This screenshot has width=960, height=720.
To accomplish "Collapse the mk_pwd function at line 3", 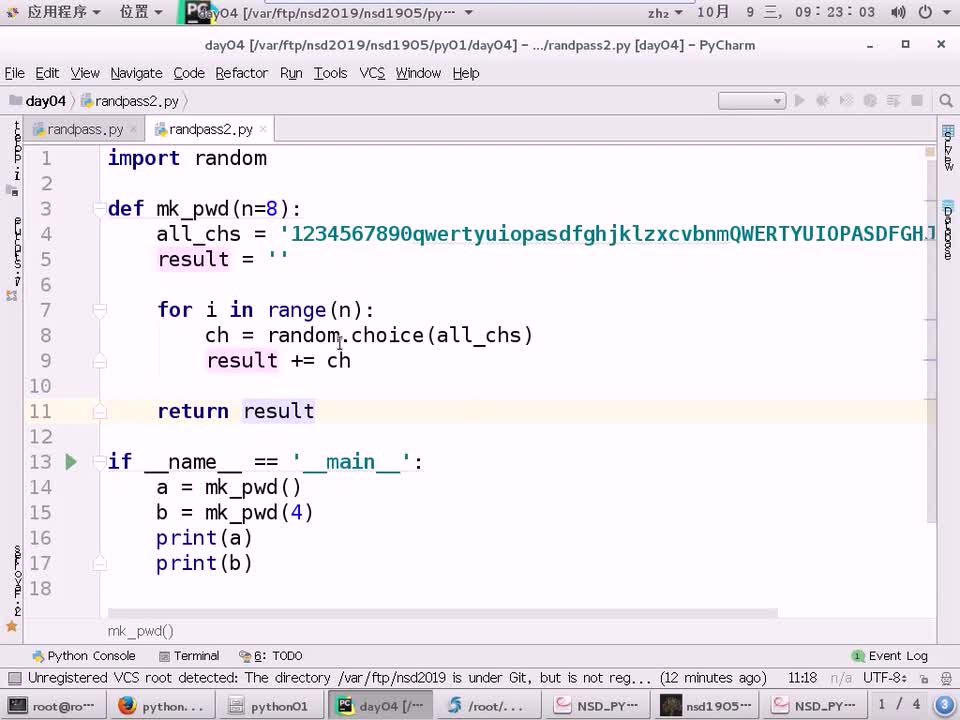I will pyautogui.click(x=99, y=209).
